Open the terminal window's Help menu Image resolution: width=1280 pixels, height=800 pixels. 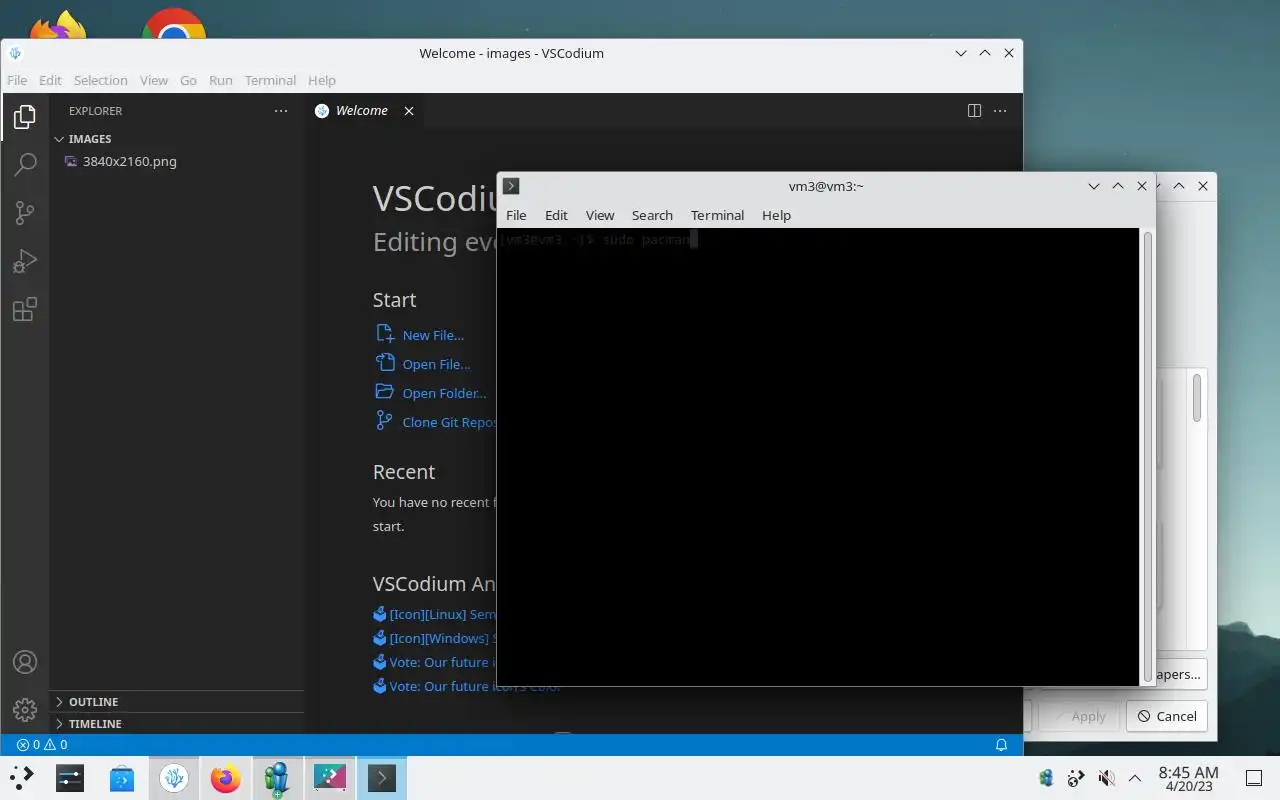[x=776, y=215]
